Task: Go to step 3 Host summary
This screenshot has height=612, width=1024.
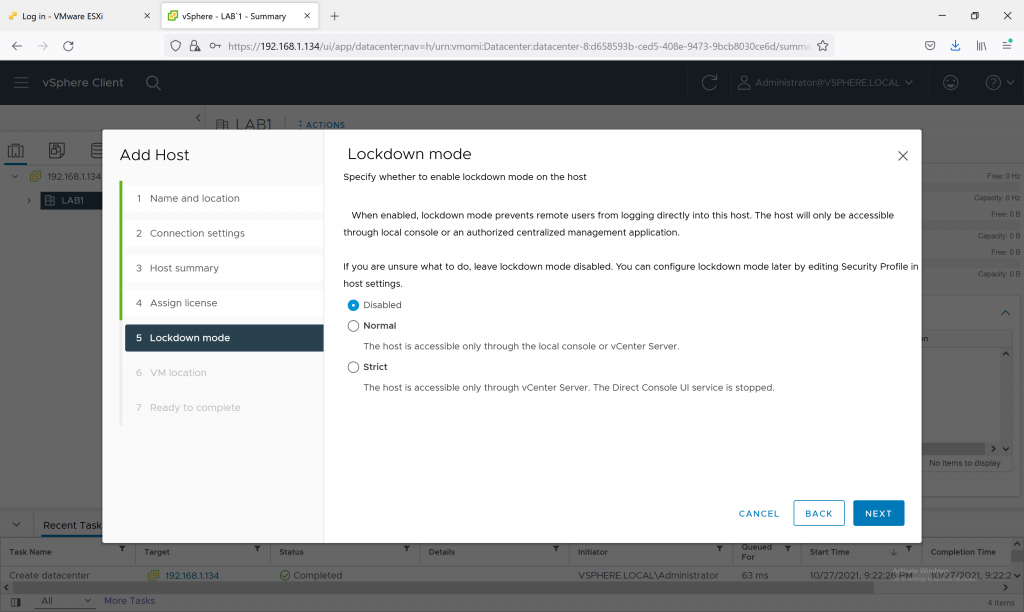Action: [223, 268]
